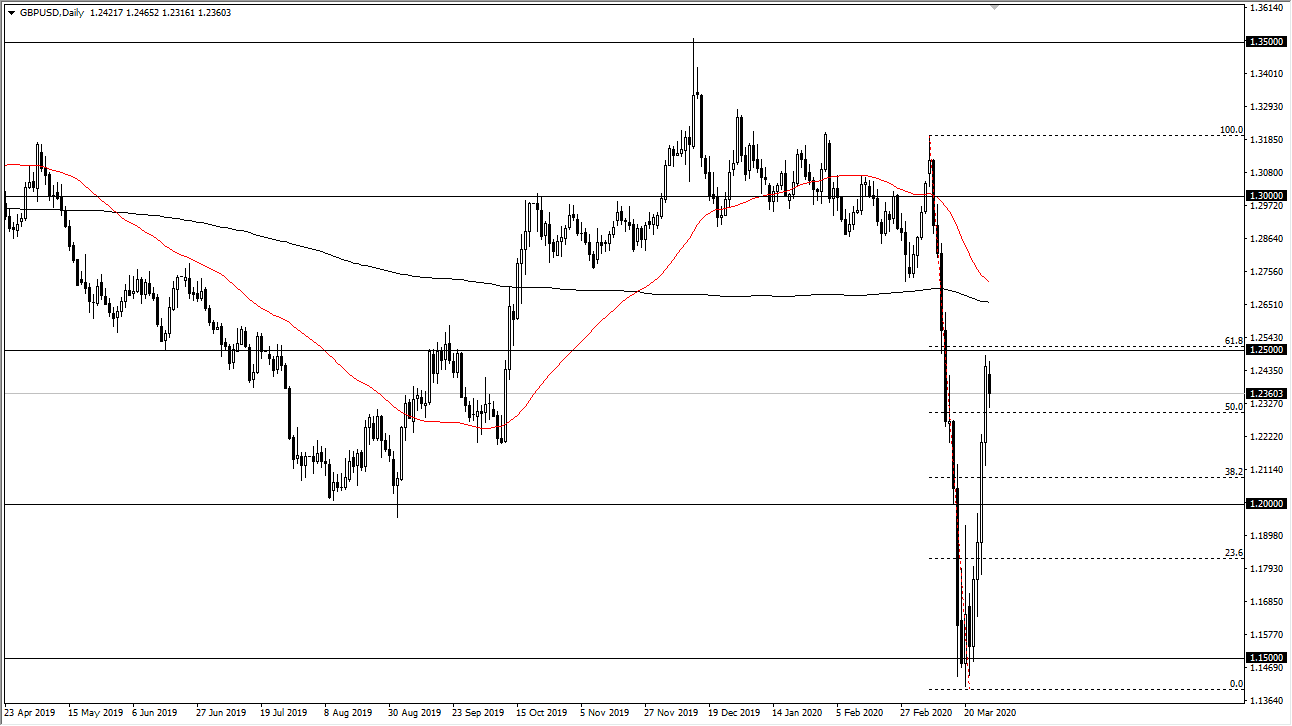Viewport: 1292px width, 726px height.
Task: Click the Fibonacci 23.6 level label
Action: (1233, 553)
